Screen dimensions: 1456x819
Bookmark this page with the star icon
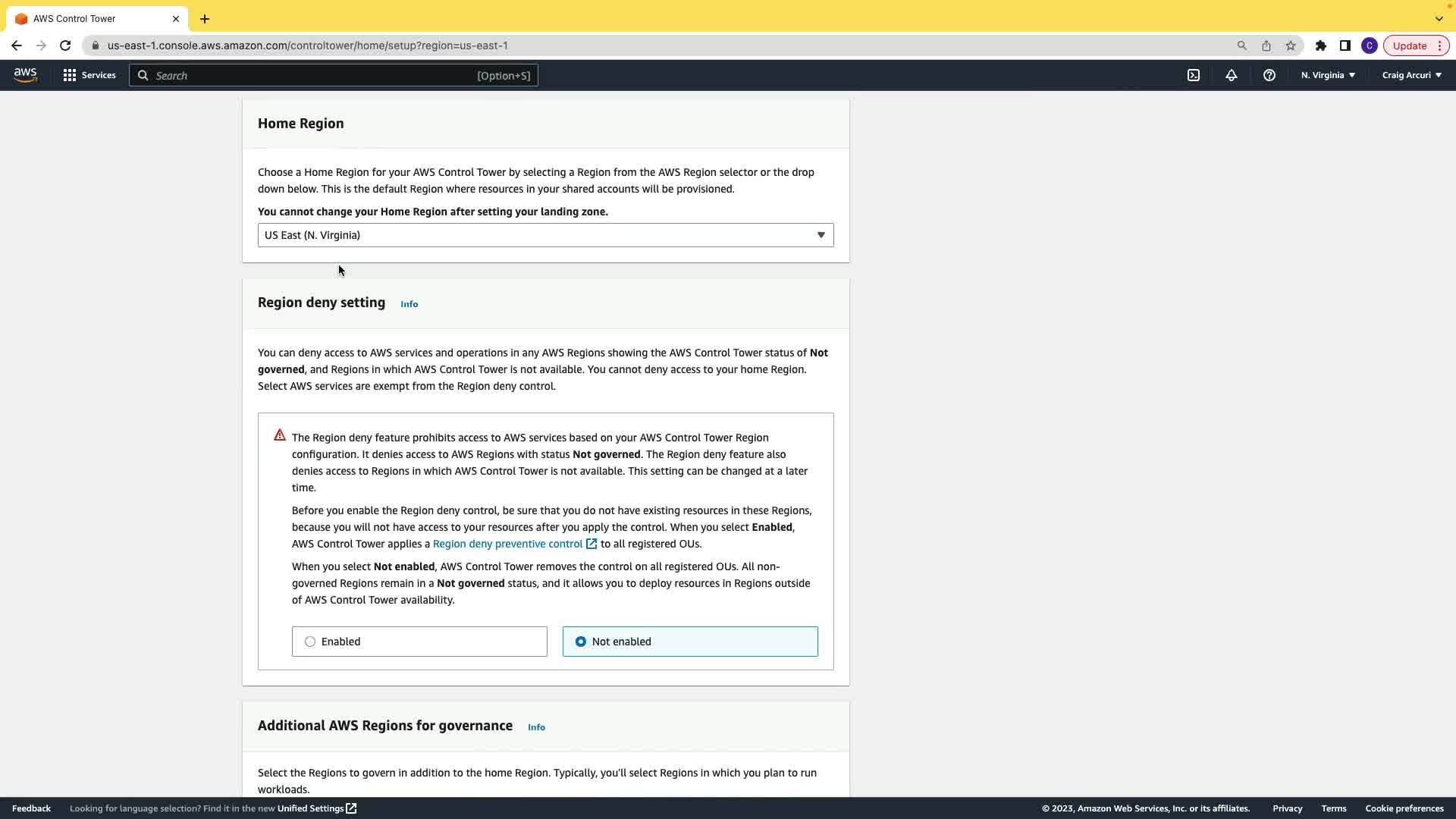(x=1291, y=45)
